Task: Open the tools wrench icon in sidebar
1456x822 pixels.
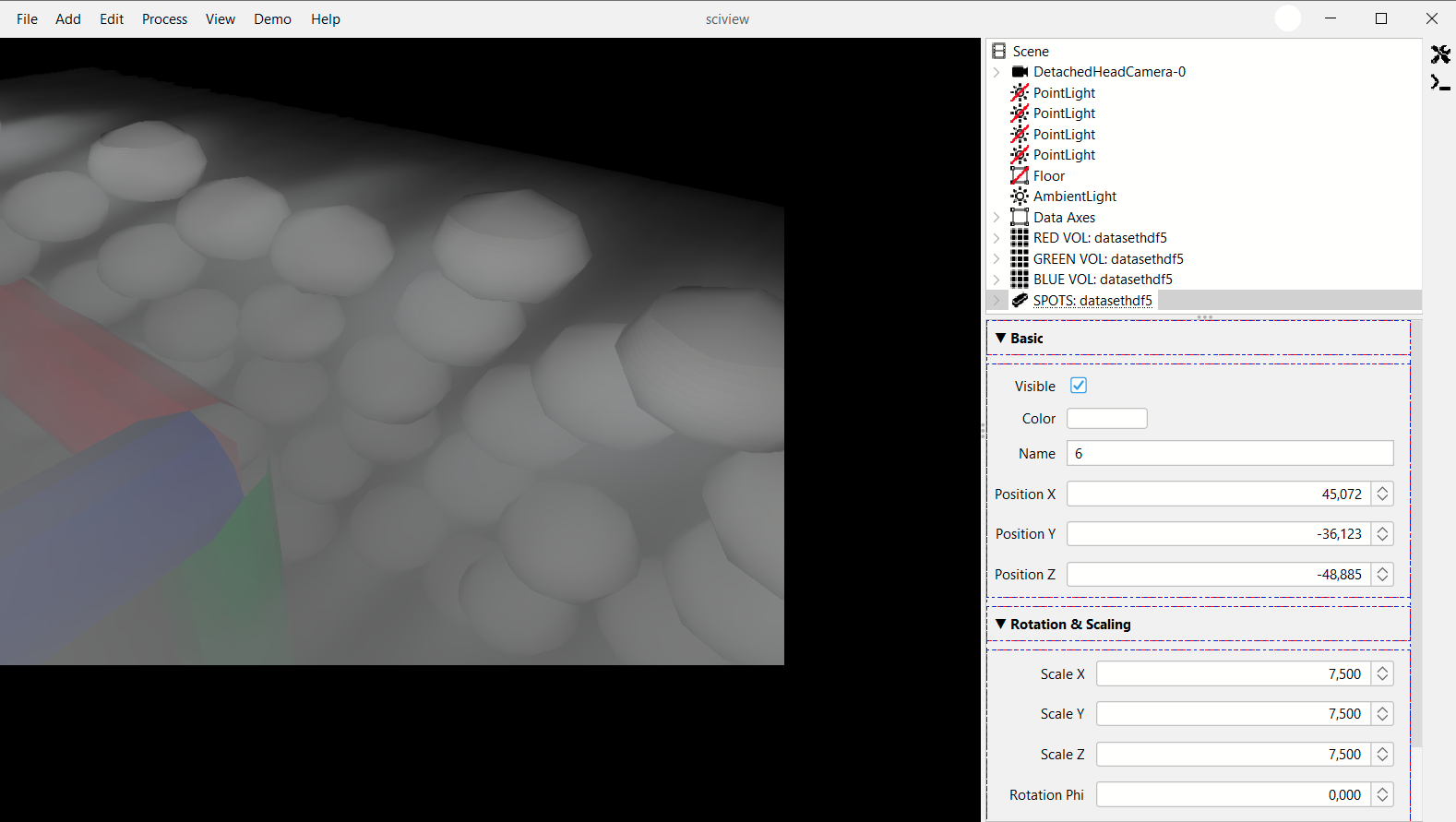Action: pos(1440,54)
